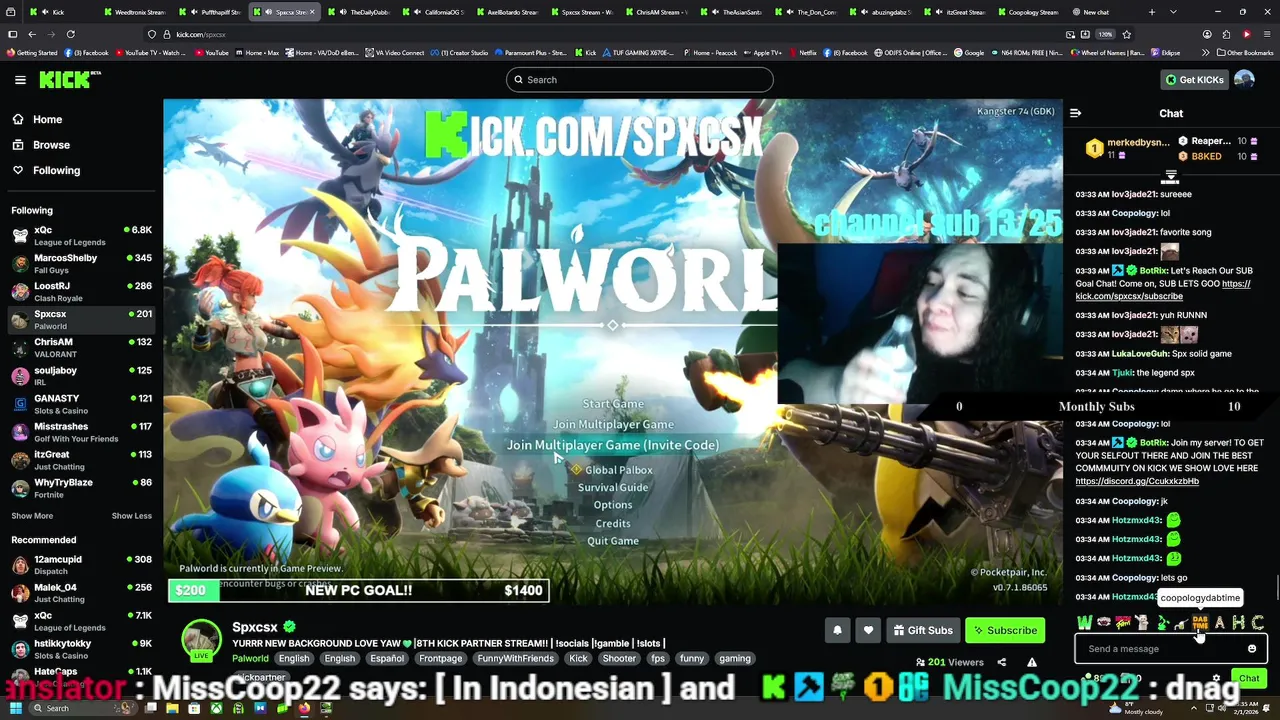Click the FunnyWithFriends tag
Screen dimensions: 1280x720
[515, 658]
